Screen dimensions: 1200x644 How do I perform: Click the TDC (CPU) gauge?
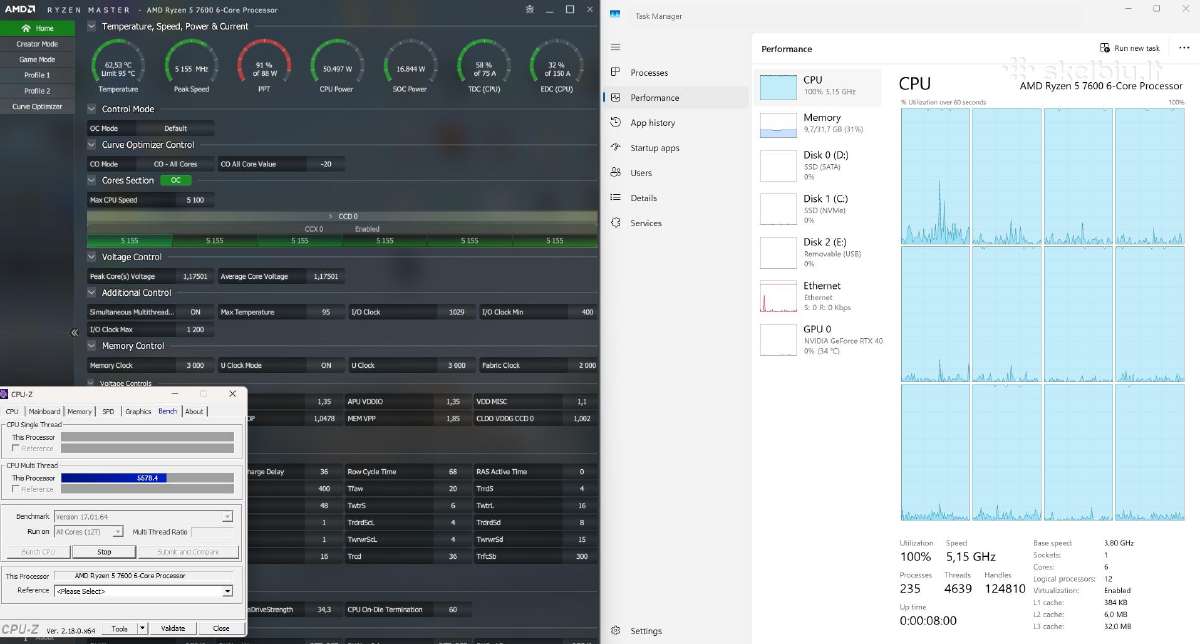(483, 68)
